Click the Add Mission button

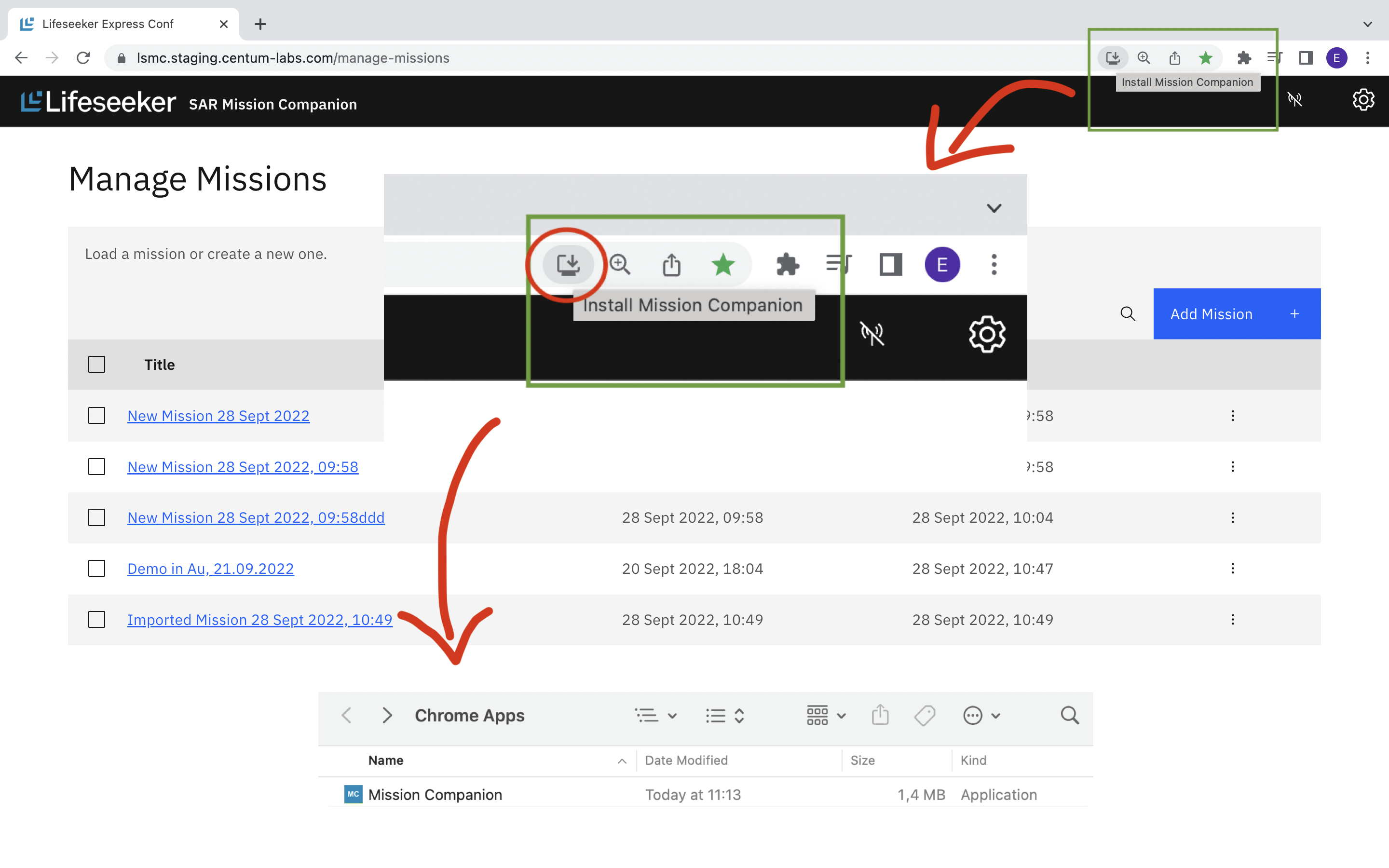coord(1236,314)
